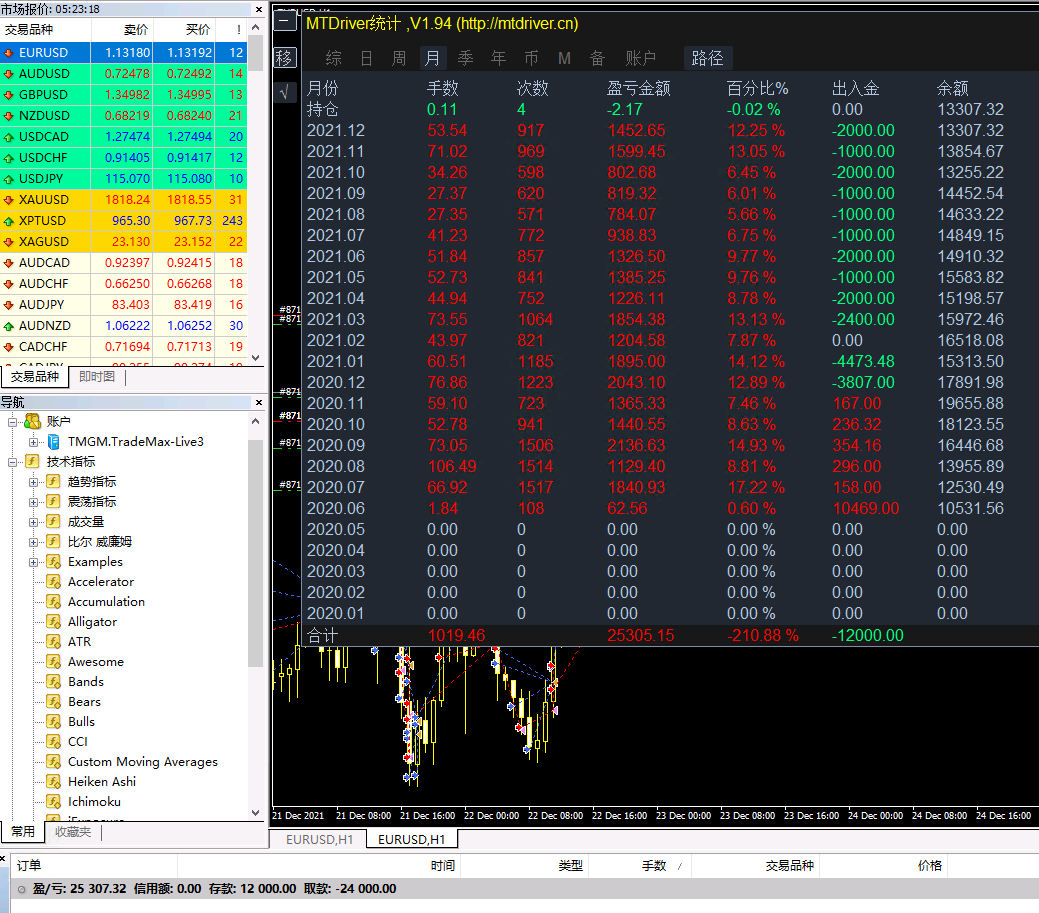Switch to the 即时图 tab
The height and width of the screenshot is (913, 1039).
pyautogui.click(x=97, y=377)
